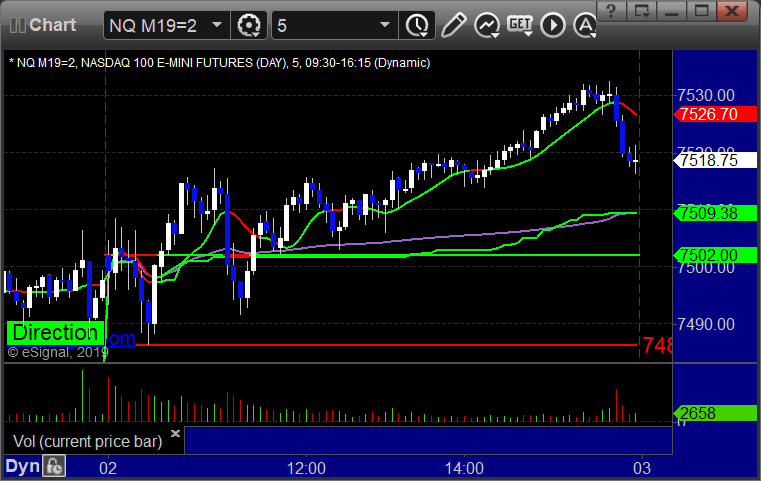
Task: Click the red 7526.70 price marker
Action: (715, 114)
